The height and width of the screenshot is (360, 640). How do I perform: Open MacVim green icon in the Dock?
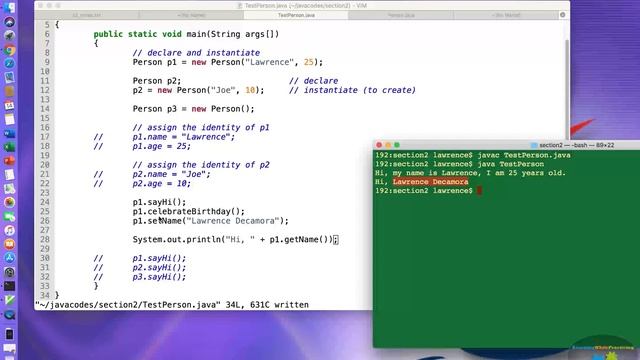[9, 300]
